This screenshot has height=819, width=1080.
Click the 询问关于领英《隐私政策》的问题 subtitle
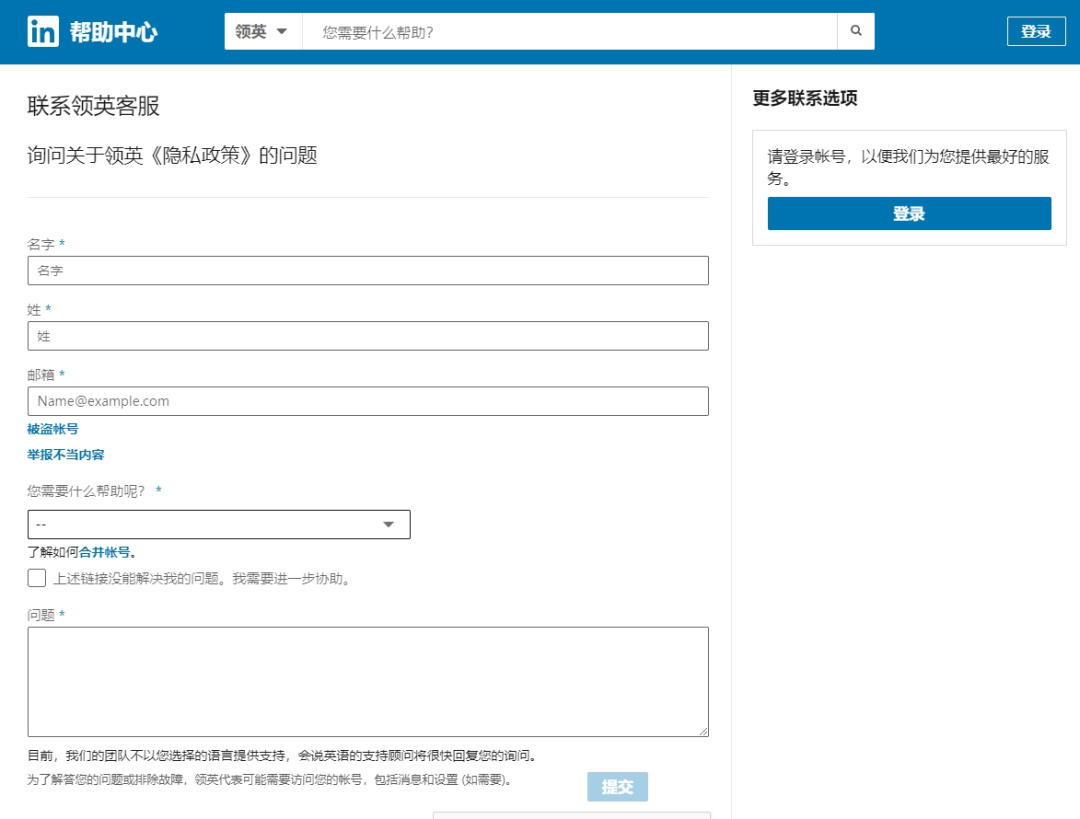pos(172,156)
